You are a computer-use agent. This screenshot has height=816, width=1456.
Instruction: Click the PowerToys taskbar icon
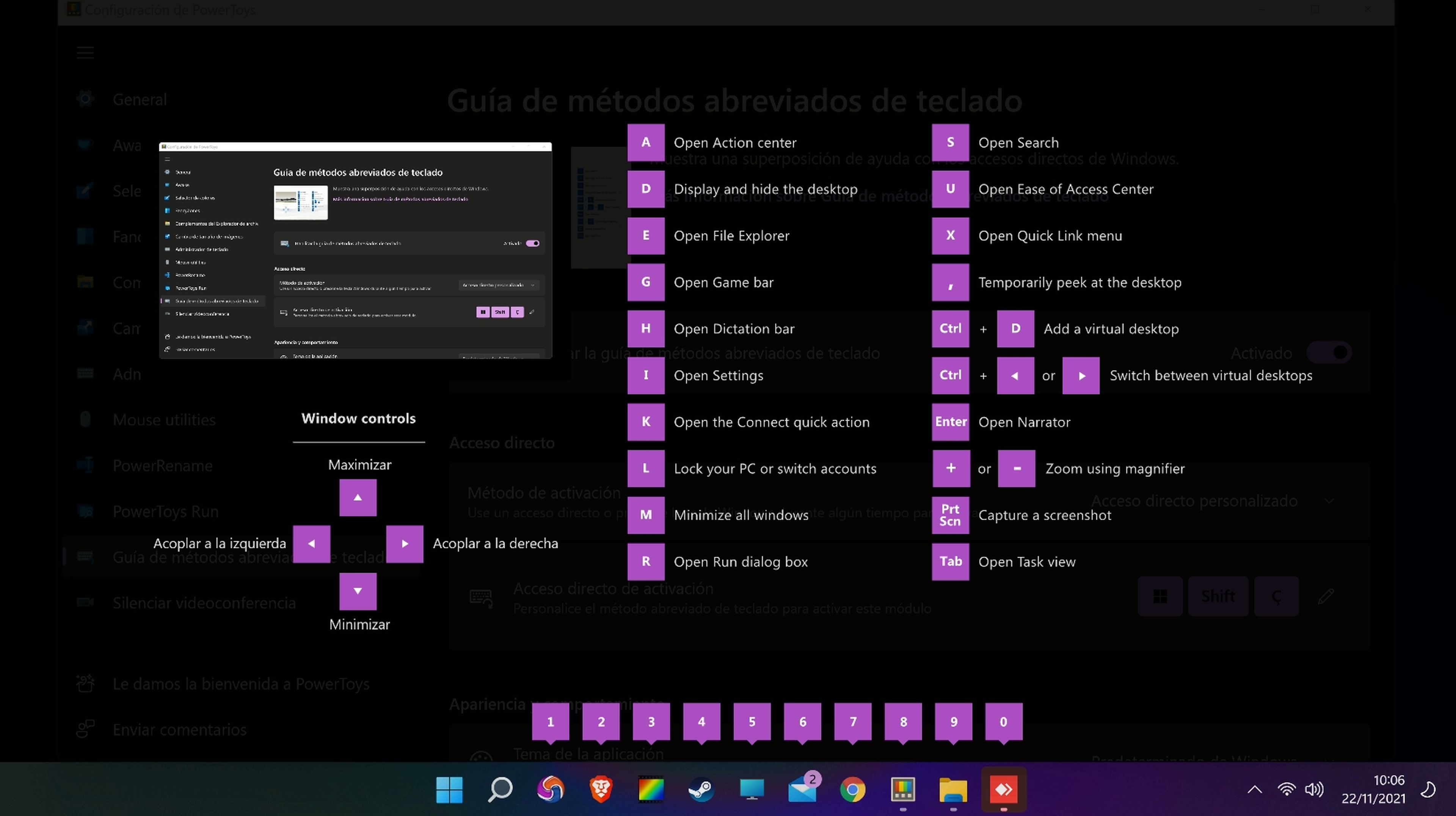(903, 789)
